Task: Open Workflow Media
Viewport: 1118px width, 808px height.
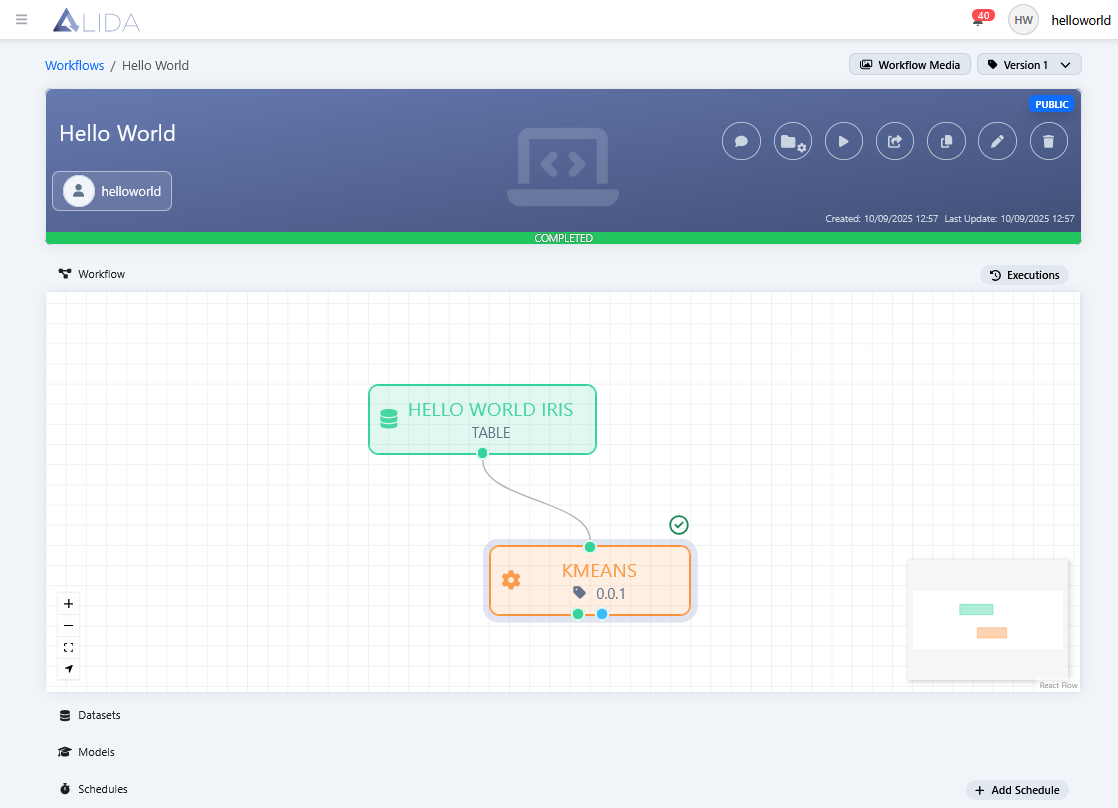Action: (909, 65)
